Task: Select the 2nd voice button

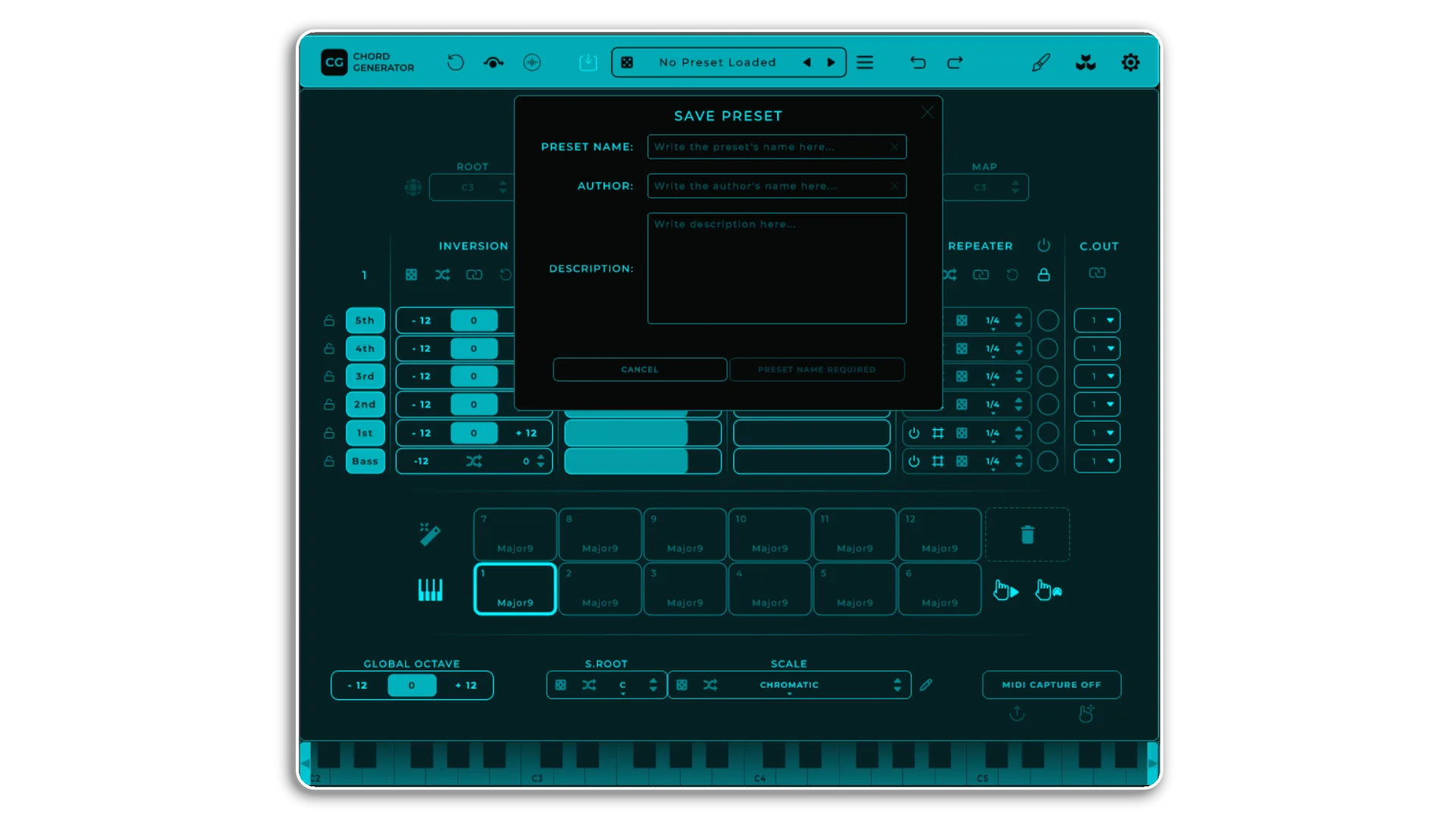Action: point(366,405)
